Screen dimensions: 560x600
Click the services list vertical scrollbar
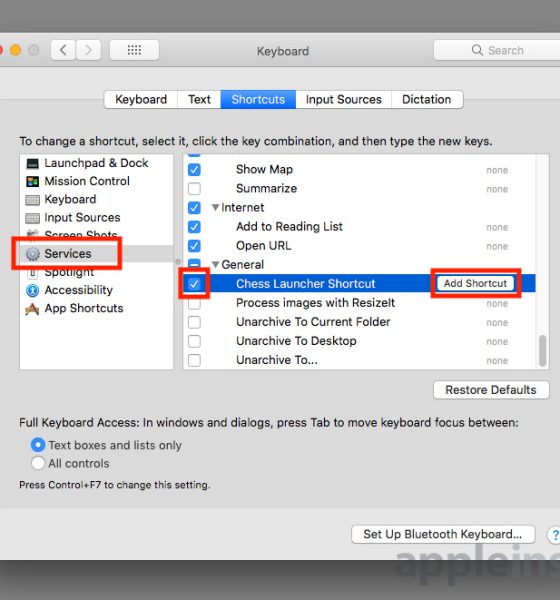coord(542,351)
